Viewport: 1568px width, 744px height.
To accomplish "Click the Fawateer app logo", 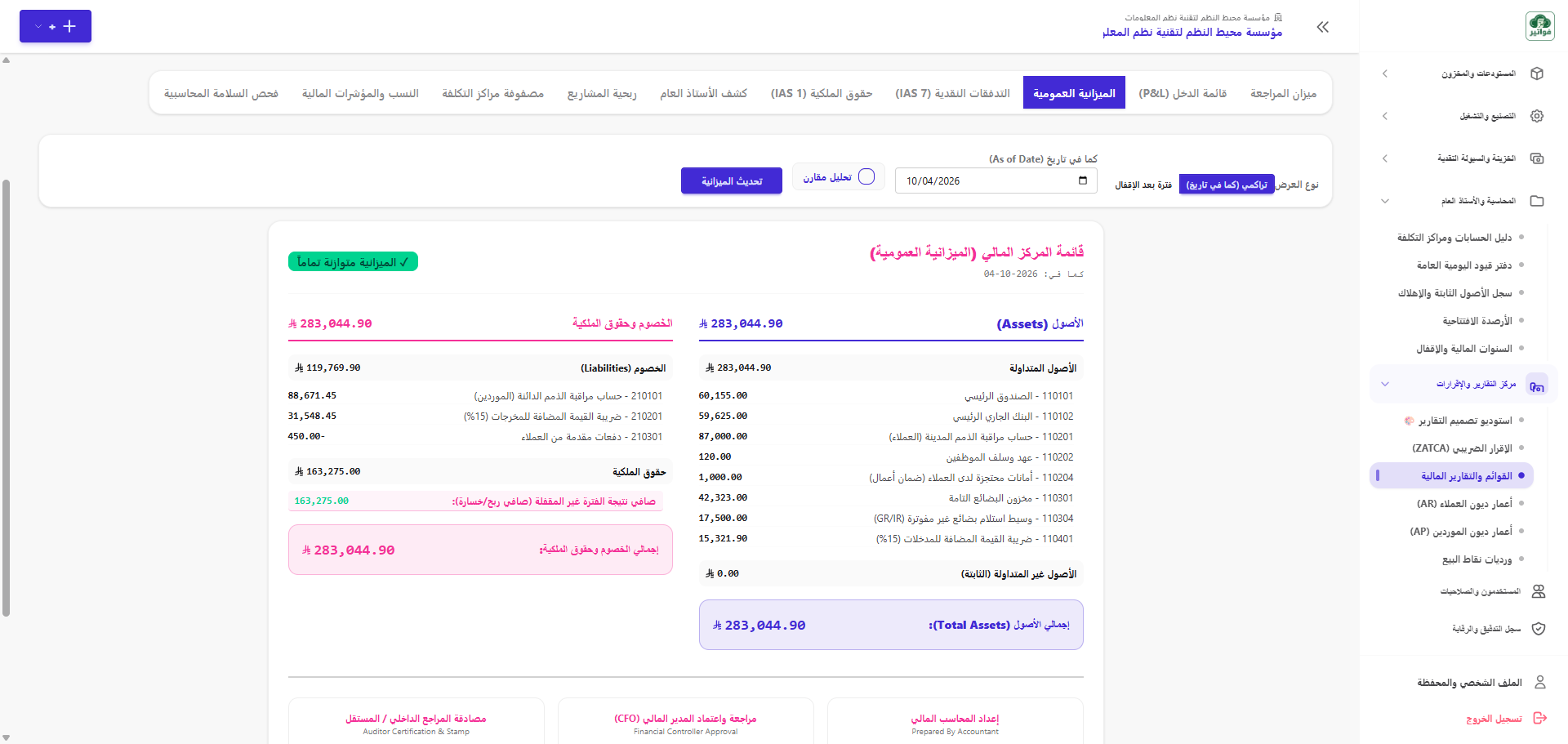I will [x=1540, y=26].
